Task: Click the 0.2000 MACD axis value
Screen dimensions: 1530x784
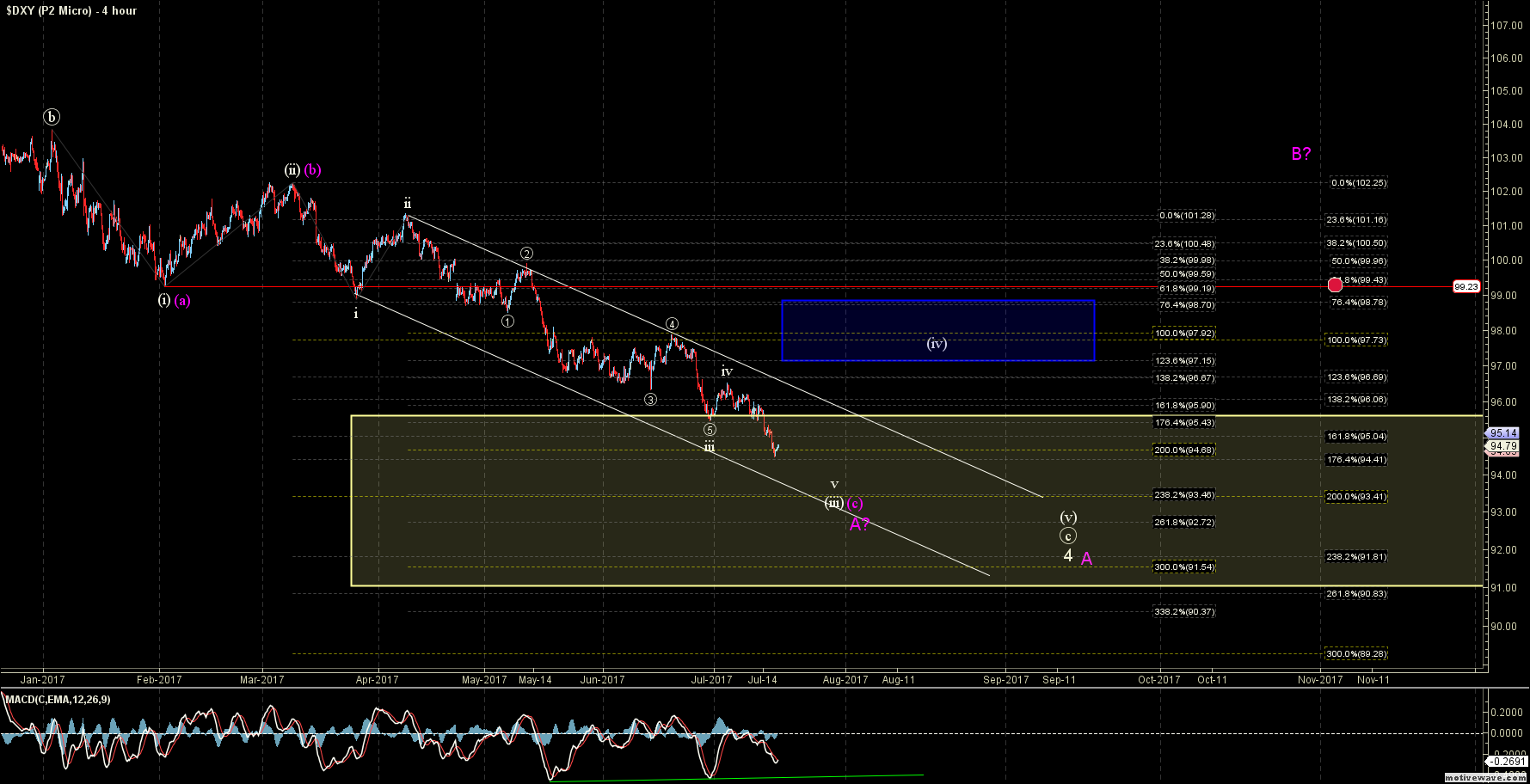Action: 1508,712
